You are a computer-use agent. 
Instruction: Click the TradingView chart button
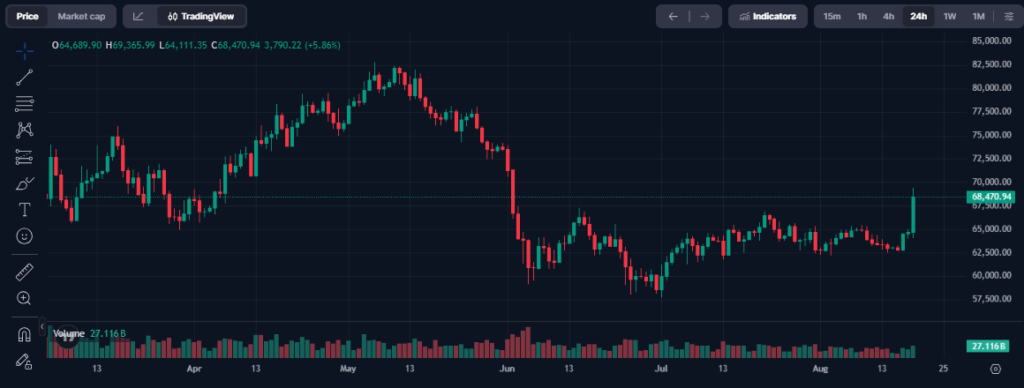(201, 16)
